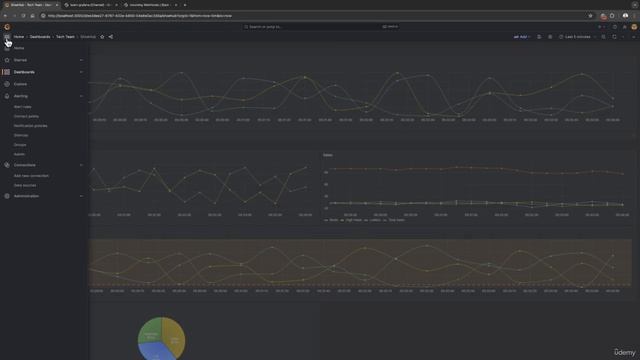Open the user avatar menu
This screenshot has width=640, height=360.
(x=634, y=27)
